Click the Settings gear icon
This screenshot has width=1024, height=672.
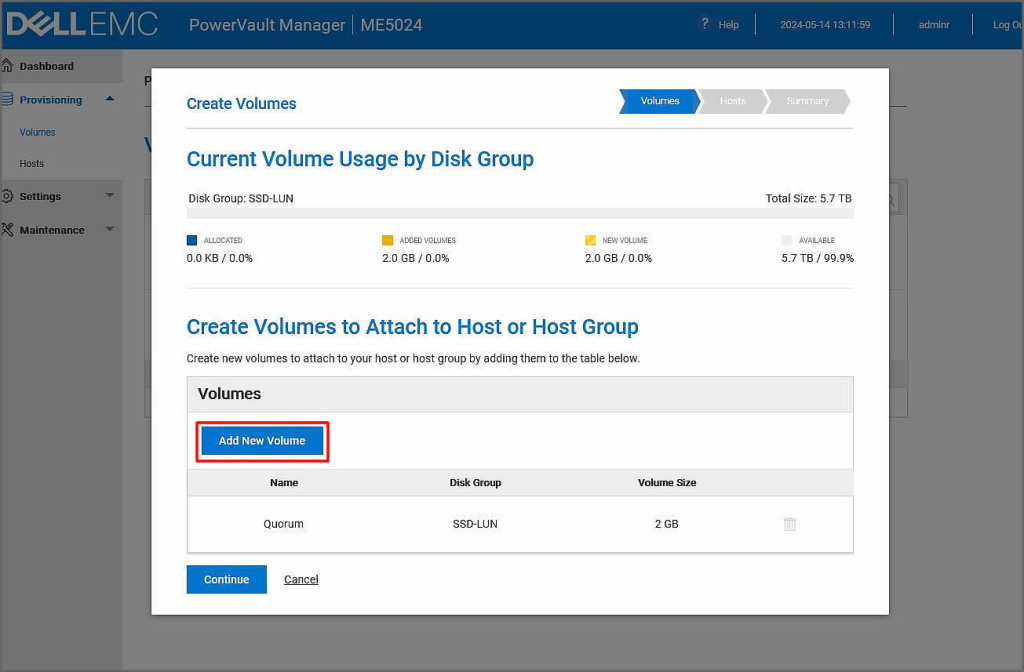(8, 196)
